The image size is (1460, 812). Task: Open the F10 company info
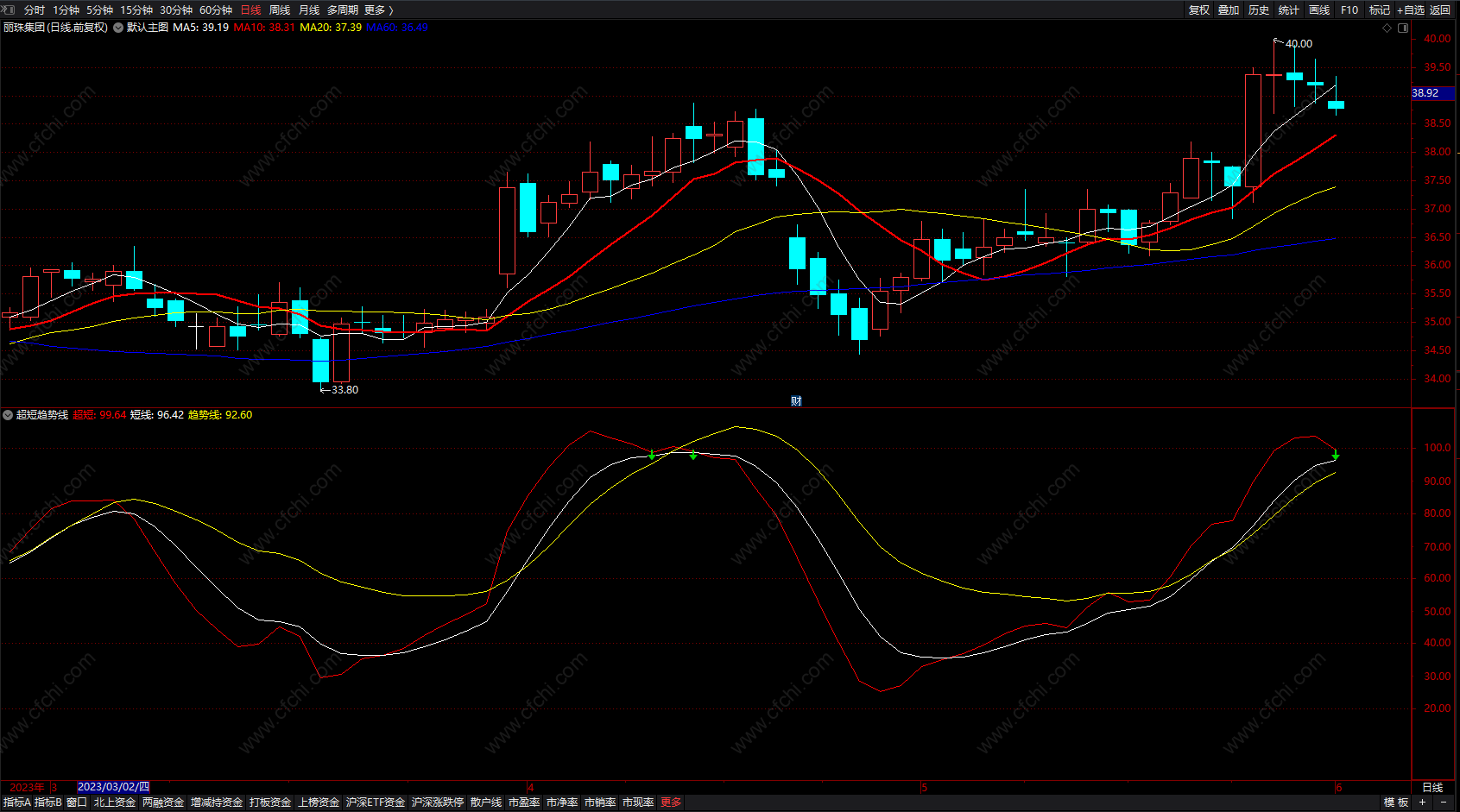pyautogui.click(x=1349, y=10)
